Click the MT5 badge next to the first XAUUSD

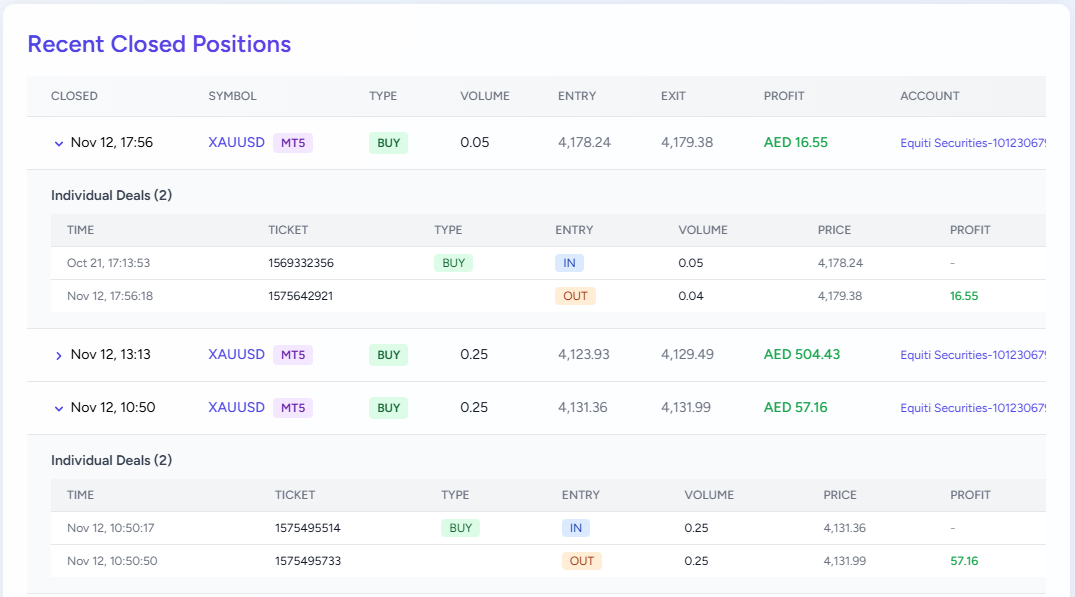292,143
